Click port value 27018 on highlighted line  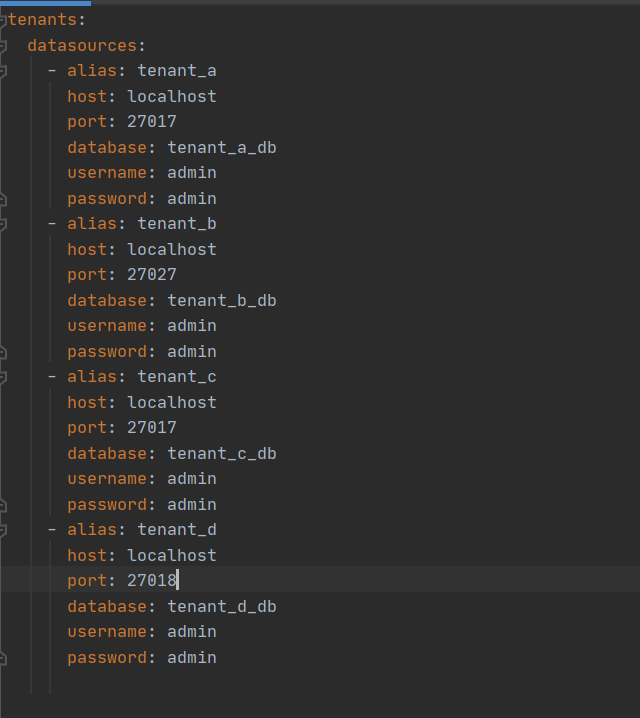[x=152, y=581]
